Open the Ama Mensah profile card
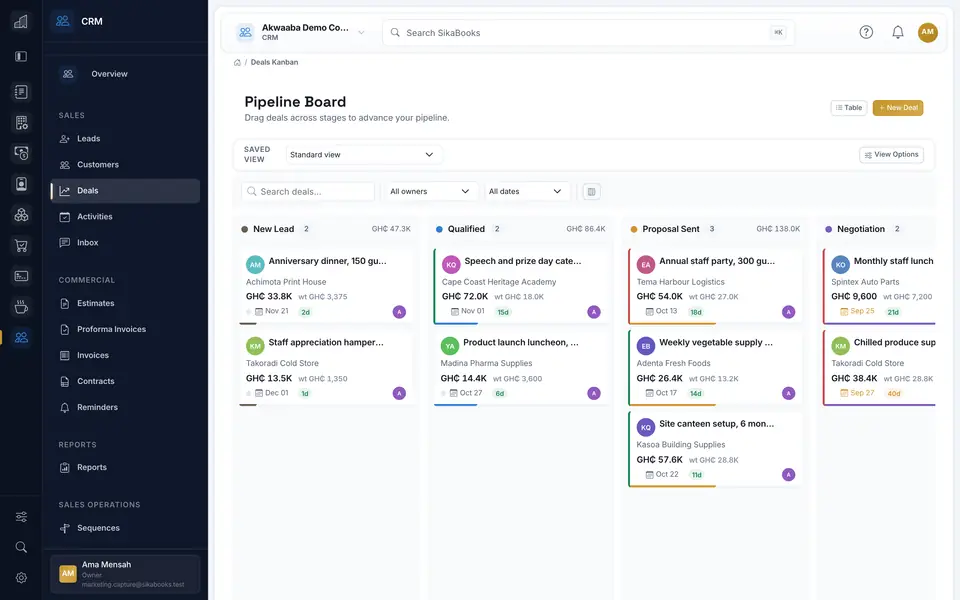Image resolution: width=960 pixels, height=600 pixels. (125, 574)
